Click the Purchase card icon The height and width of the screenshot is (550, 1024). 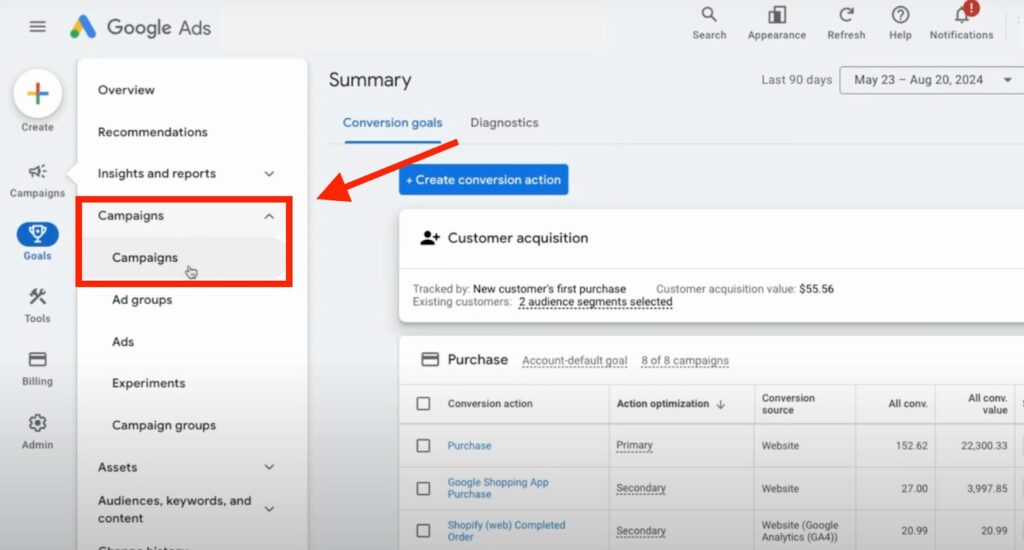pos(430,359)
